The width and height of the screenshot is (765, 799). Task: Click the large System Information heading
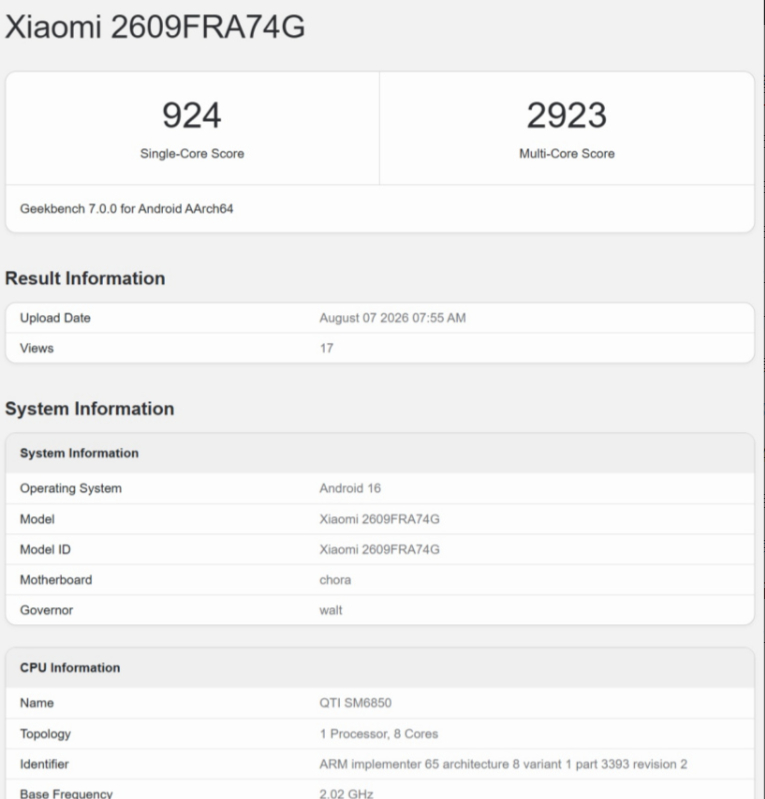click(90, 409)
